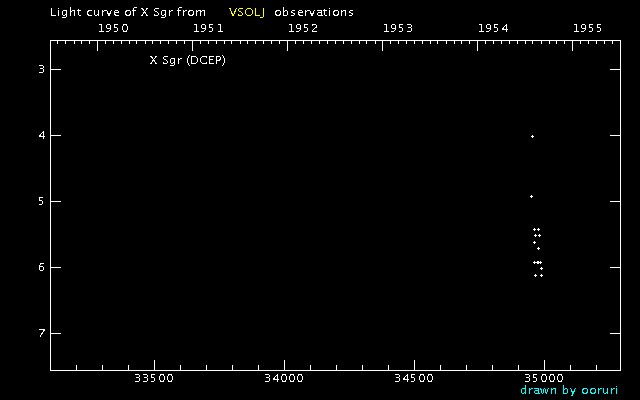Screen dimensions: 640x400
Task: Select the 35000 Julian date axis label
Action: 544,379
